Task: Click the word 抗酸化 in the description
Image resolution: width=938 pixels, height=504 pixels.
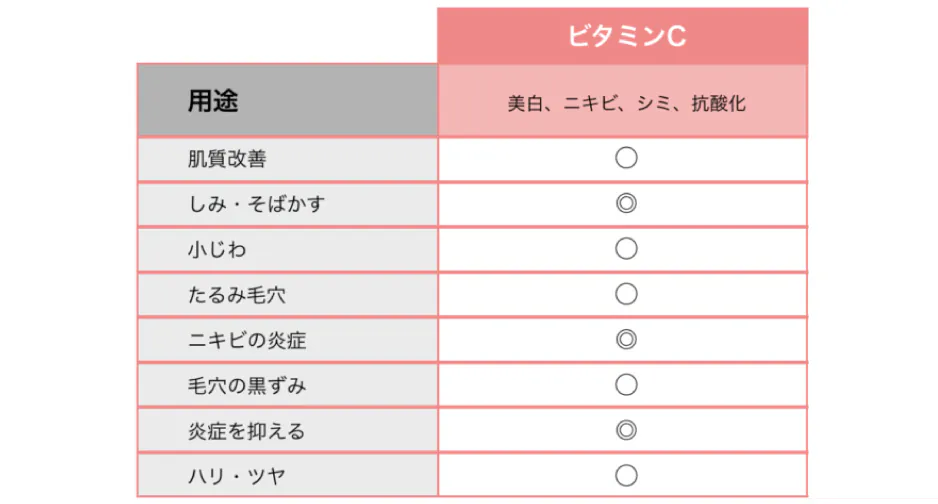Action: 718,102
